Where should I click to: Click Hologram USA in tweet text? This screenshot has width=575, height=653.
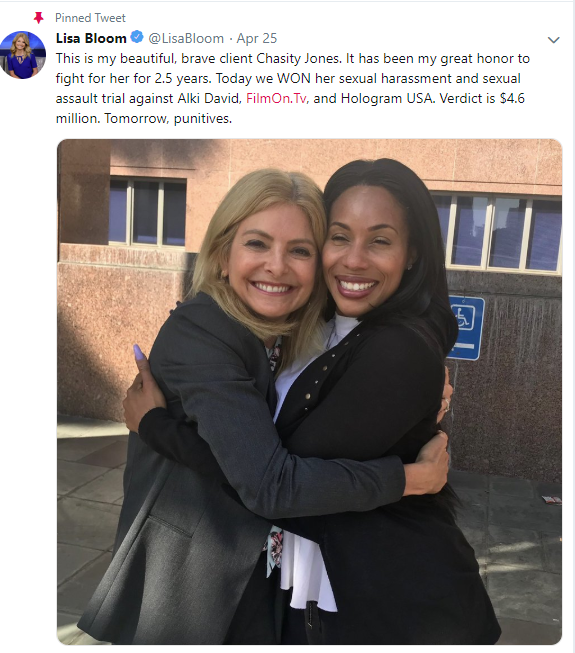click(x=388, y=98)
